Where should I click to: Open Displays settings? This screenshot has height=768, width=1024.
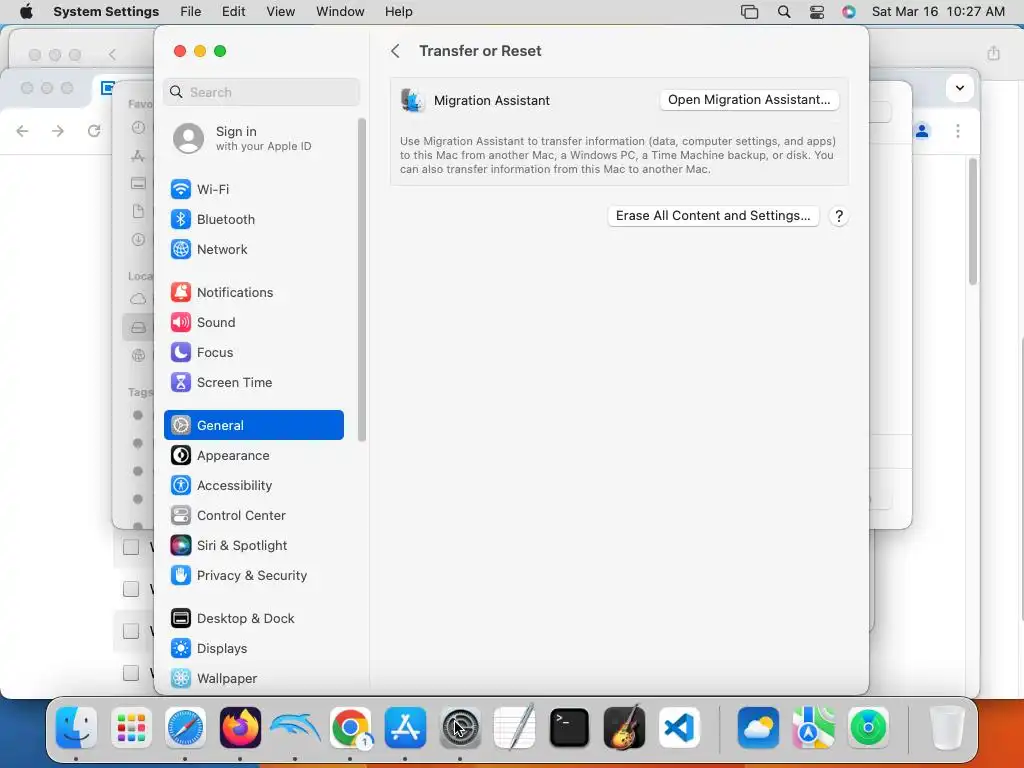[x=253, y=648]
